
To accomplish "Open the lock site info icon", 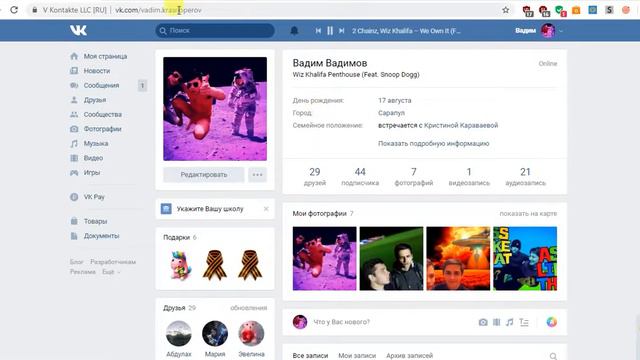I will pos(35,10).
